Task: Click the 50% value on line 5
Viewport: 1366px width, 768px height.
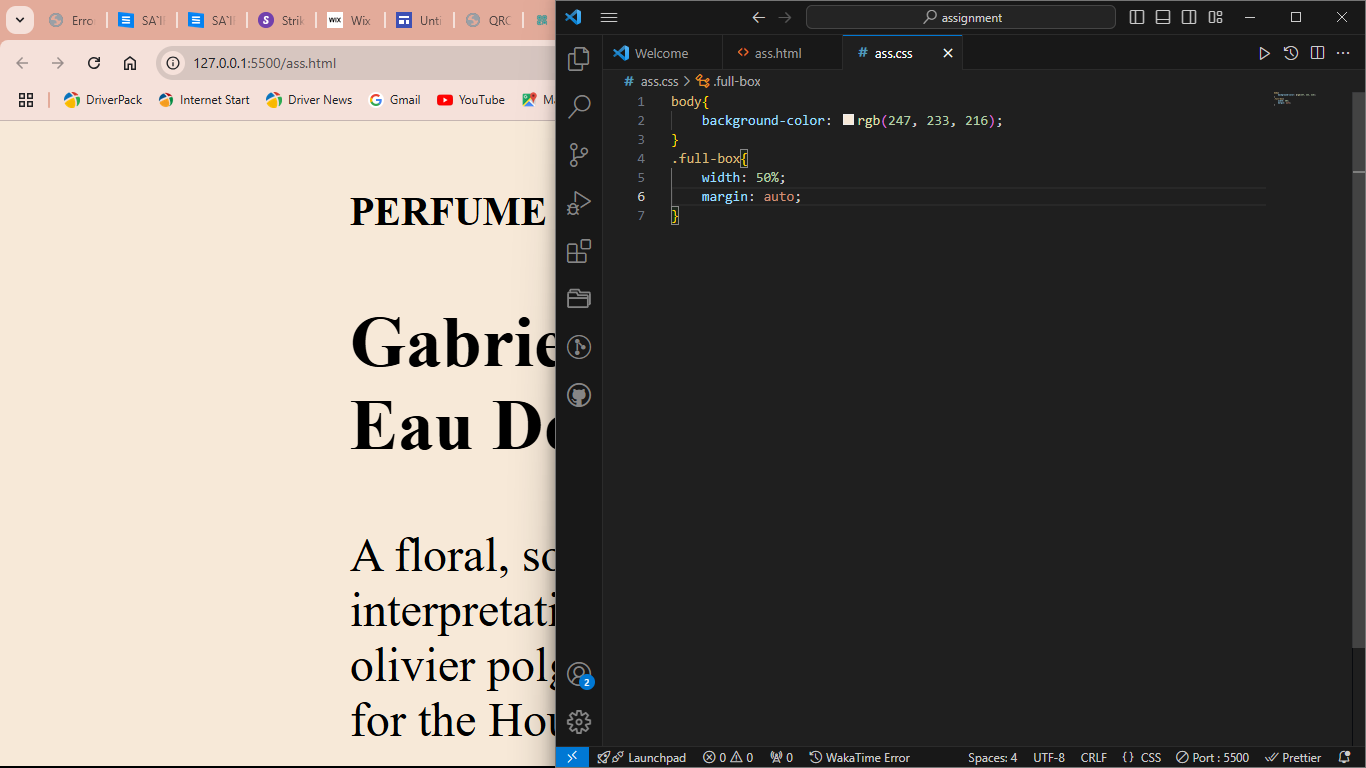Action: [x=767, y=177]
